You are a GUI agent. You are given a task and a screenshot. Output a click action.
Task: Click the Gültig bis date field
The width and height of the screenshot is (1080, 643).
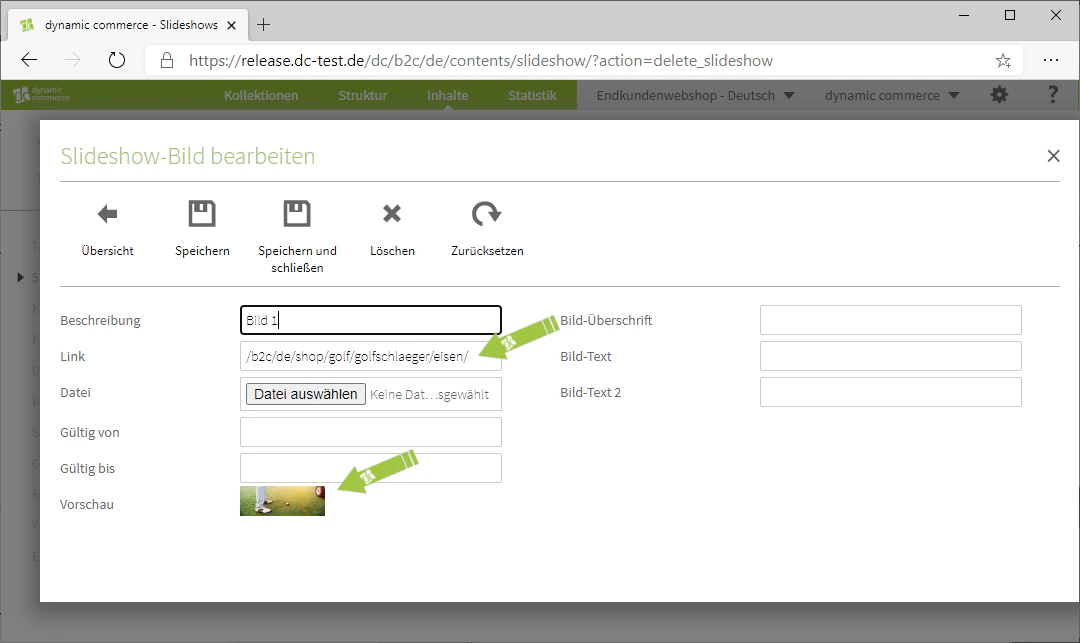click(x=371, y=468)
